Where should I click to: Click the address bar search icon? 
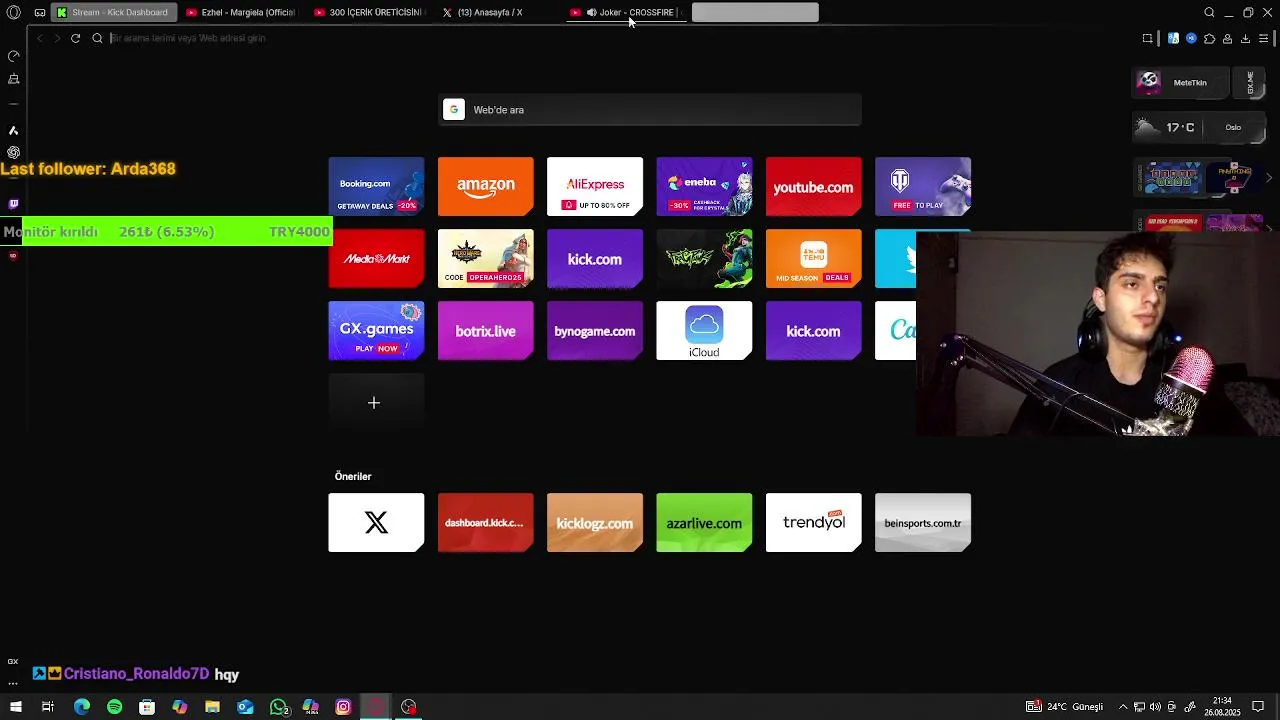click(97, 38)
